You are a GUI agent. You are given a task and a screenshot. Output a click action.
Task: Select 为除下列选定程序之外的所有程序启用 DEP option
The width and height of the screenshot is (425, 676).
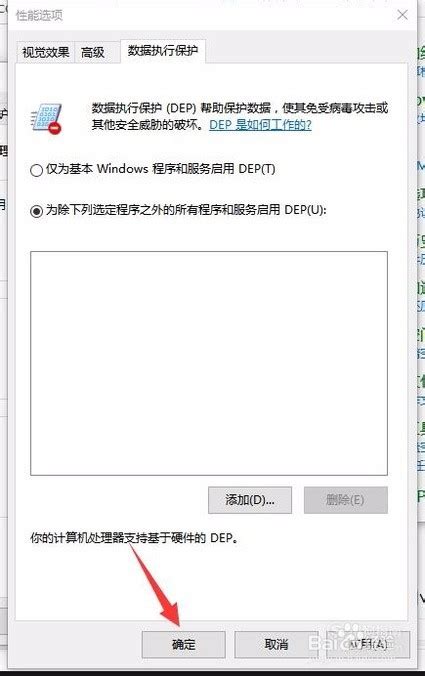tap(36, 211)
